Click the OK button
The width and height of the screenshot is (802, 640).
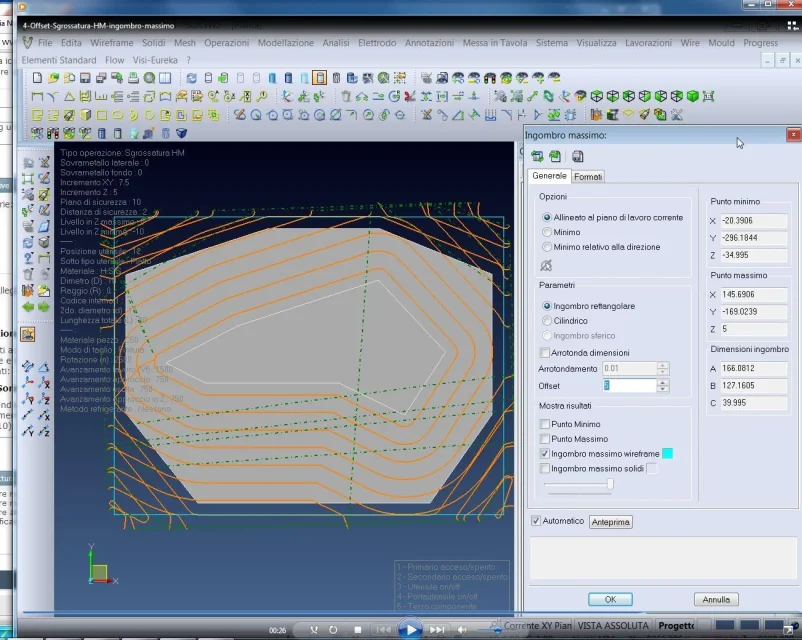[610, 599]
